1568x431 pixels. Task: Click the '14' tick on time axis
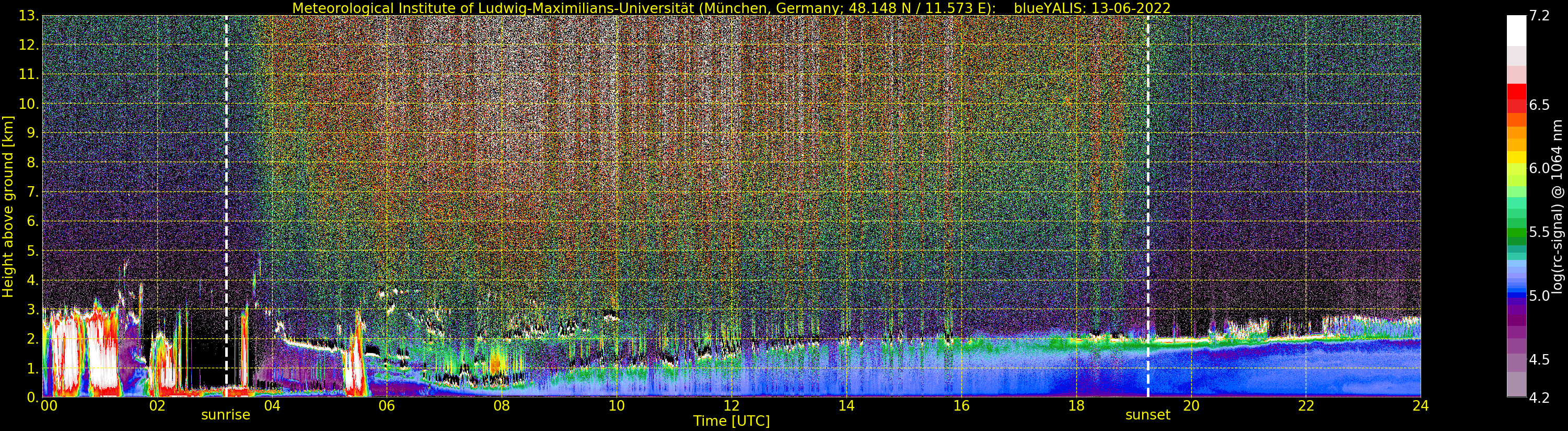tap(846, 405)
